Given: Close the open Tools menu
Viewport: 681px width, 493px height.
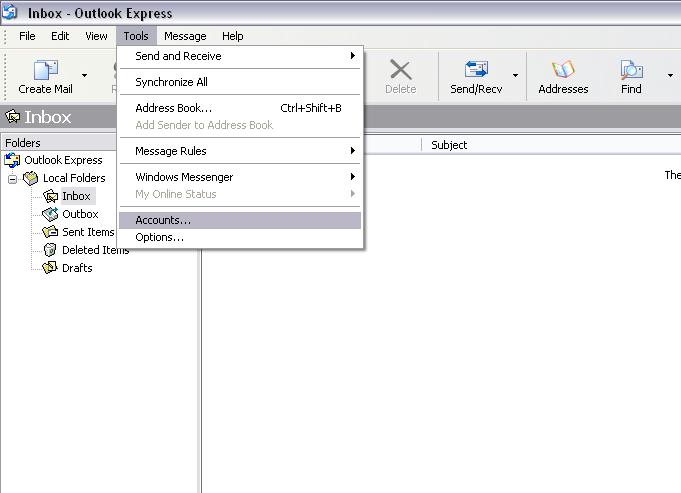Looking at the screenshot, I should (x=136, y=36).
